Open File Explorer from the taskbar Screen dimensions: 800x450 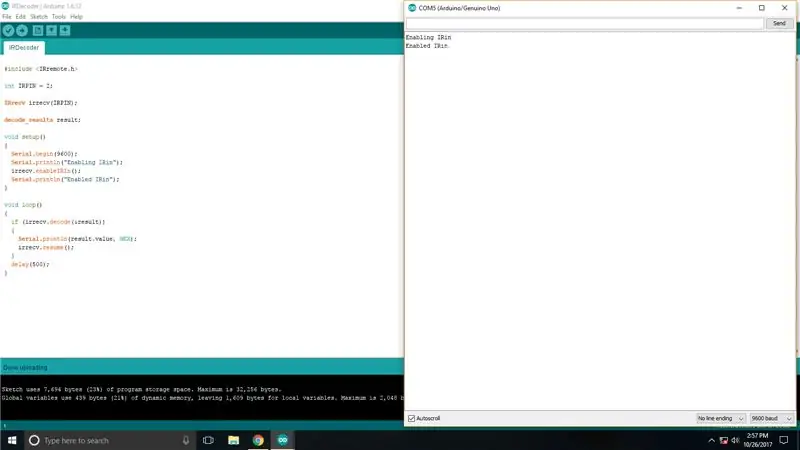point(234,440)
